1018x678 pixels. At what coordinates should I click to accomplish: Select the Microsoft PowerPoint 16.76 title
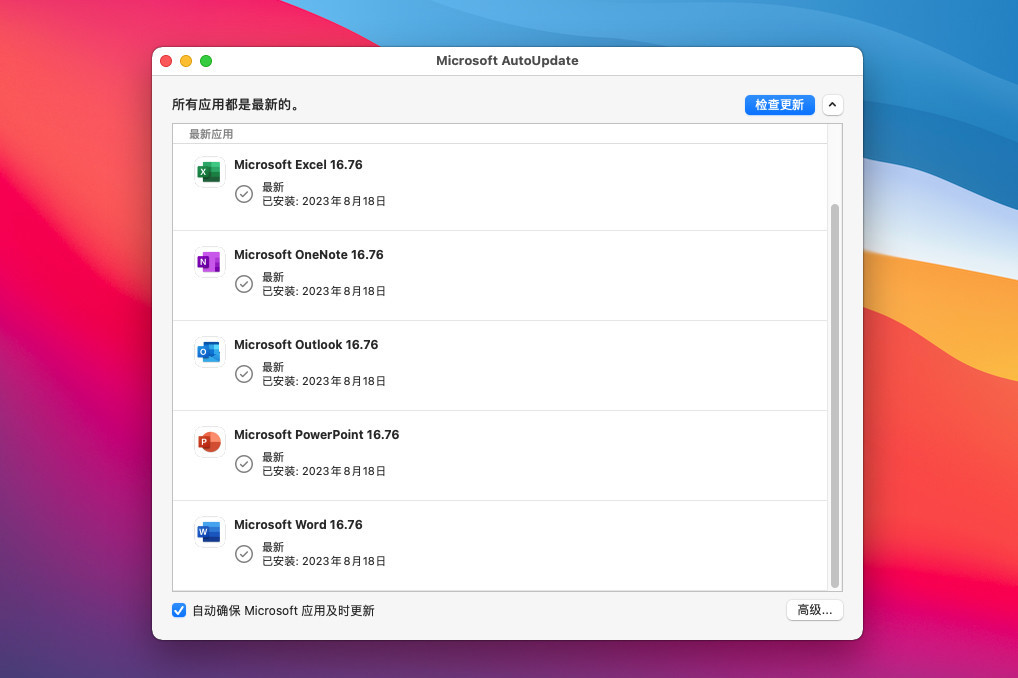[316, 434]
